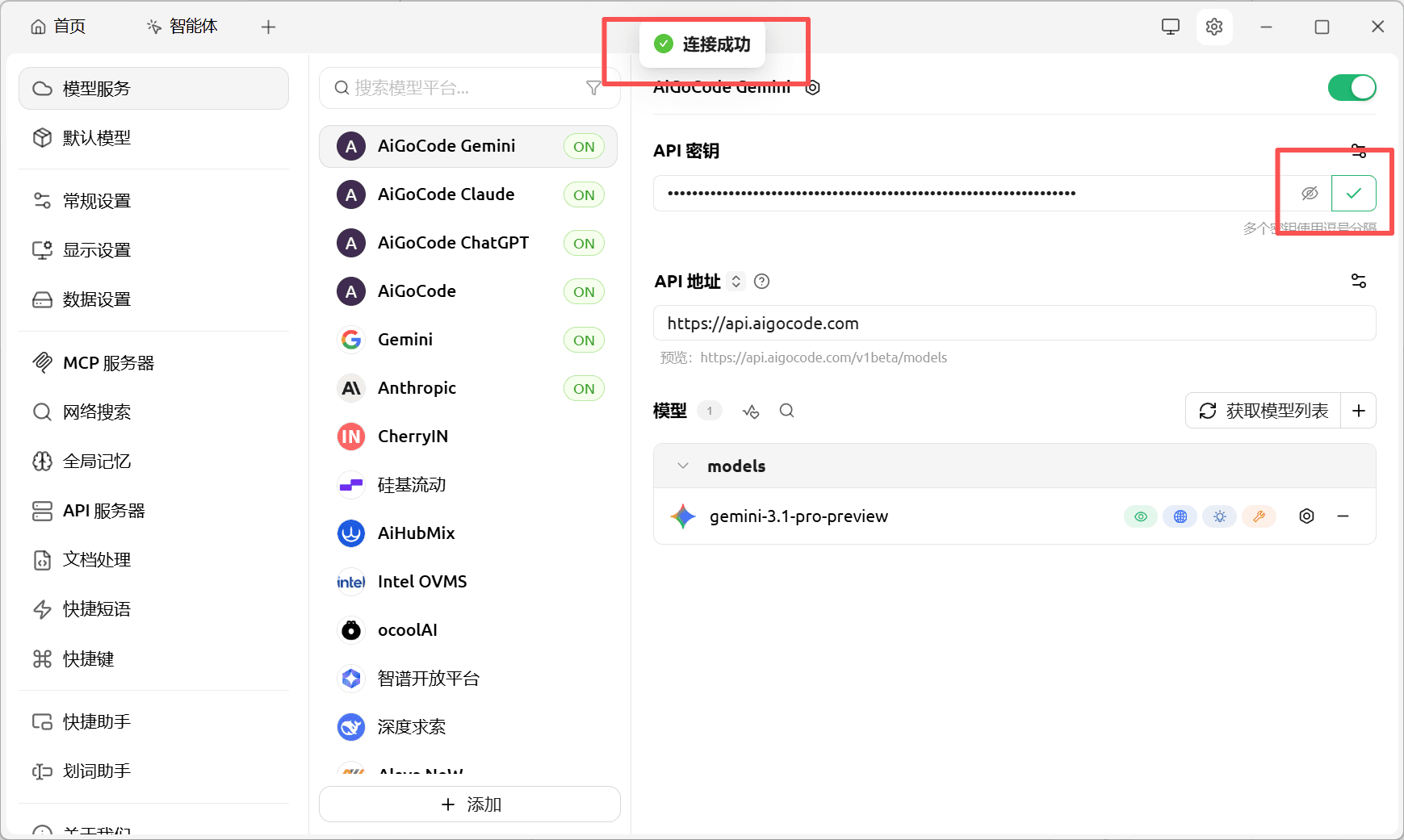
Task: Open 默认模型 settings section
Action: (153, 138)
